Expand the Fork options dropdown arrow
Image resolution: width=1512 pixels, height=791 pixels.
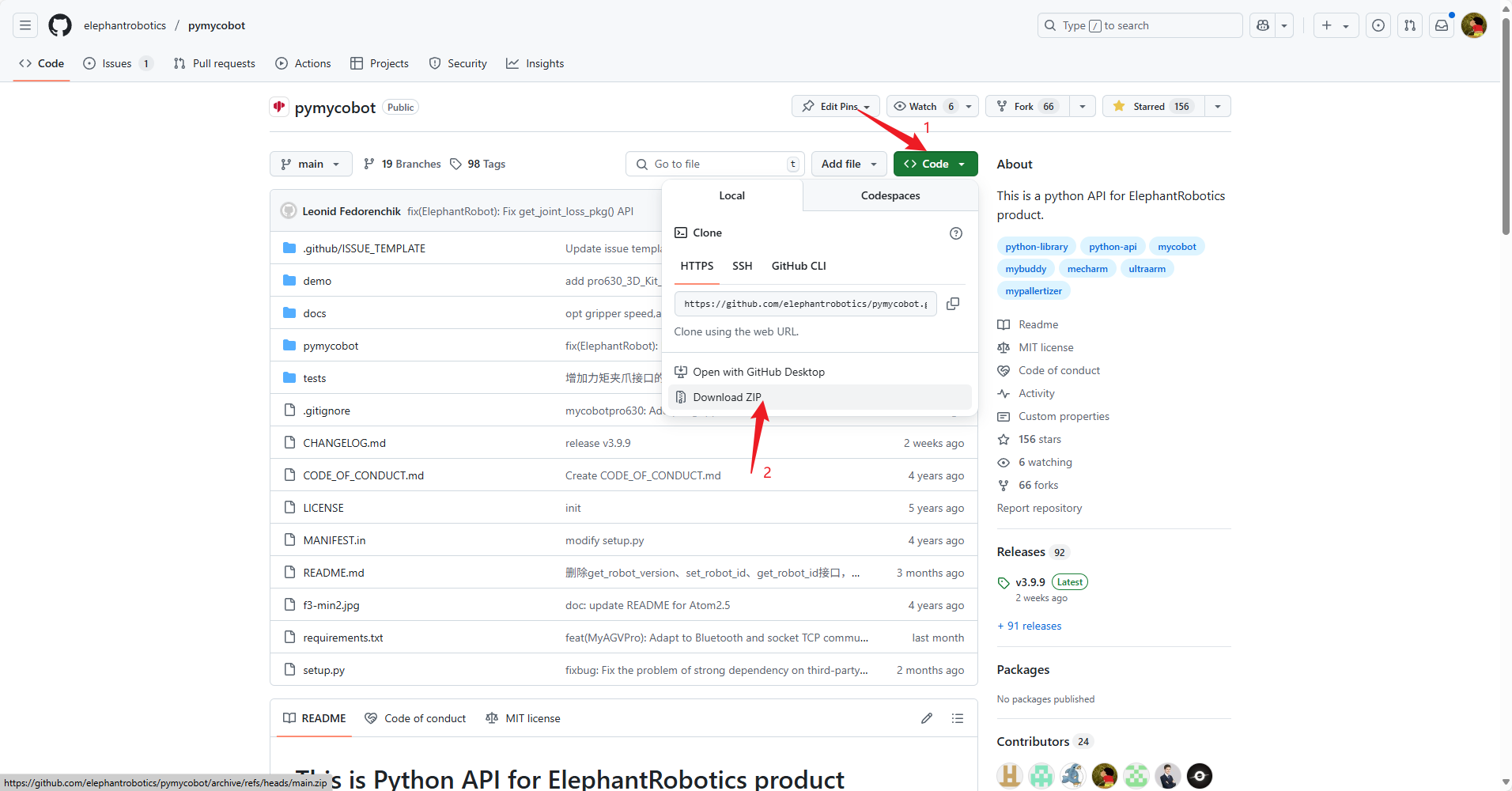[1083, 106]
